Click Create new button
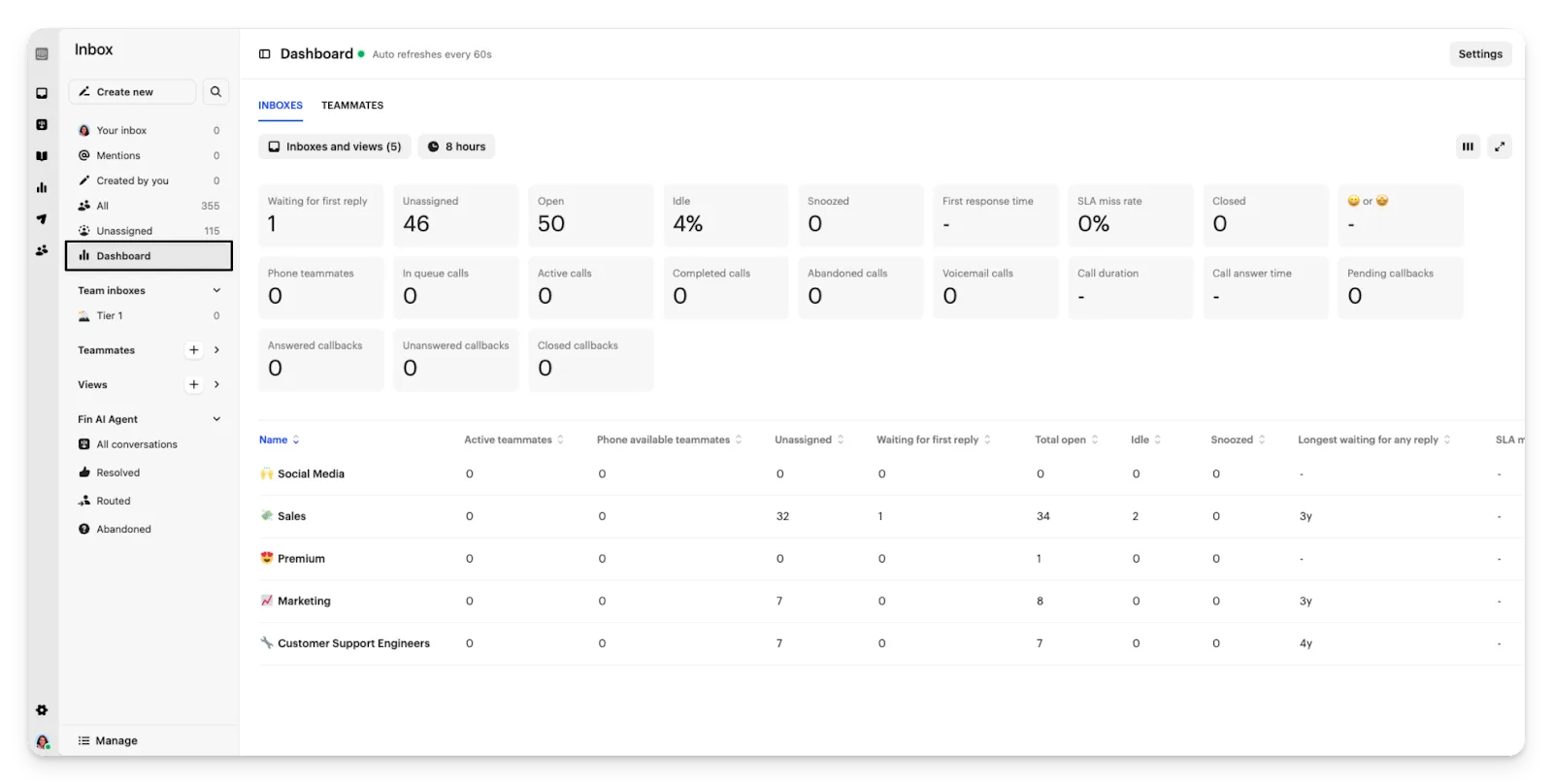 (132, 92)
